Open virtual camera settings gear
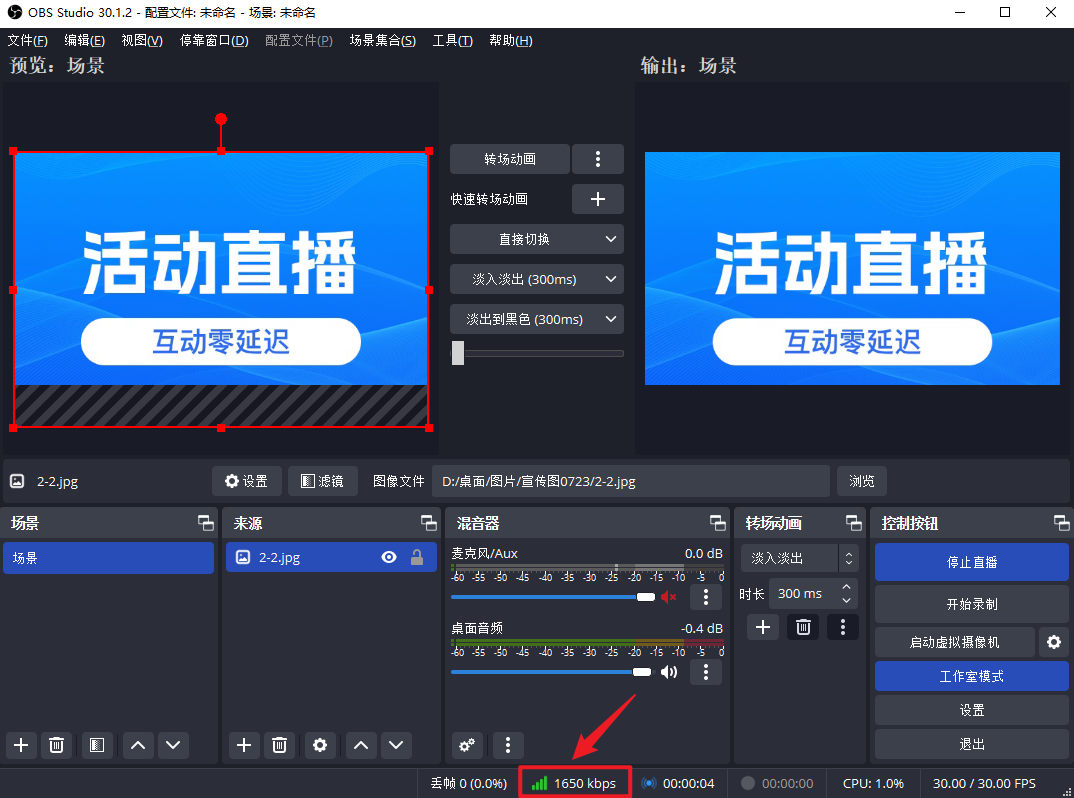 1052,642
